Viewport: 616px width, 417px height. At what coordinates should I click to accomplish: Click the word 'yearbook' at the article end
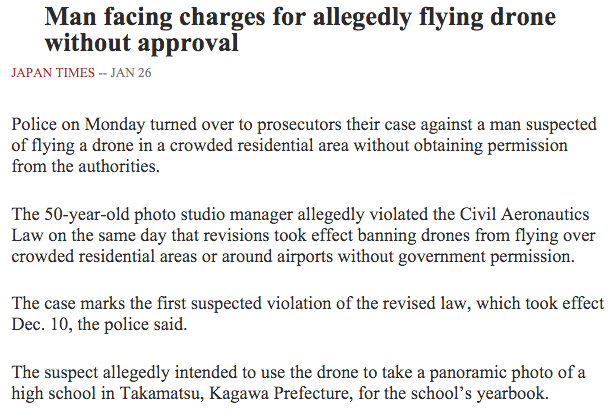512,393
